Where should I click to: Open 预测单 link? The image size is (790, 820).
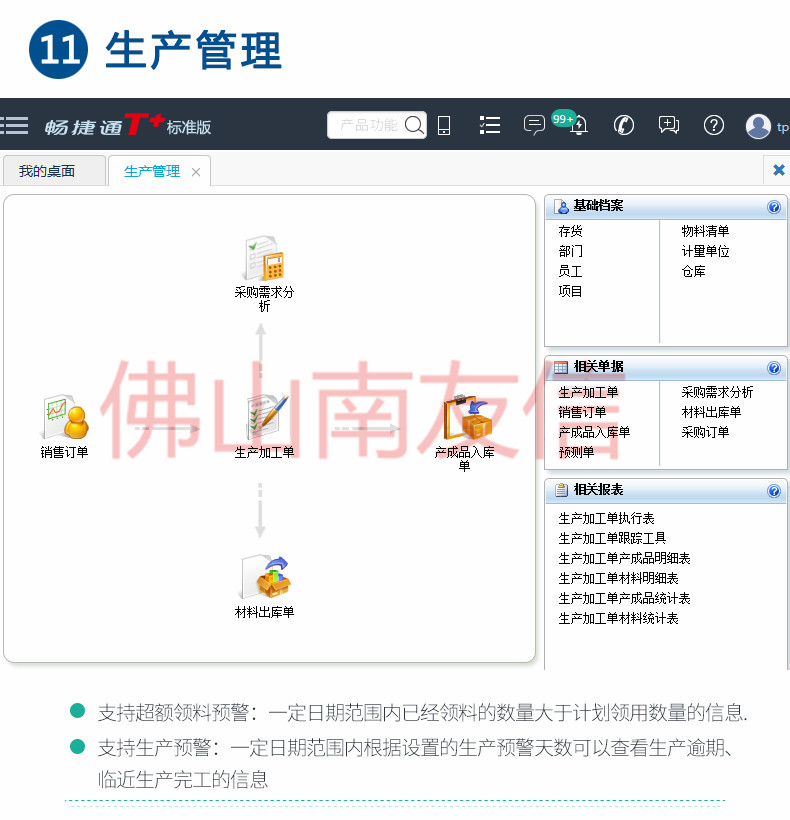pyautogui.click(x=576, y=452)
